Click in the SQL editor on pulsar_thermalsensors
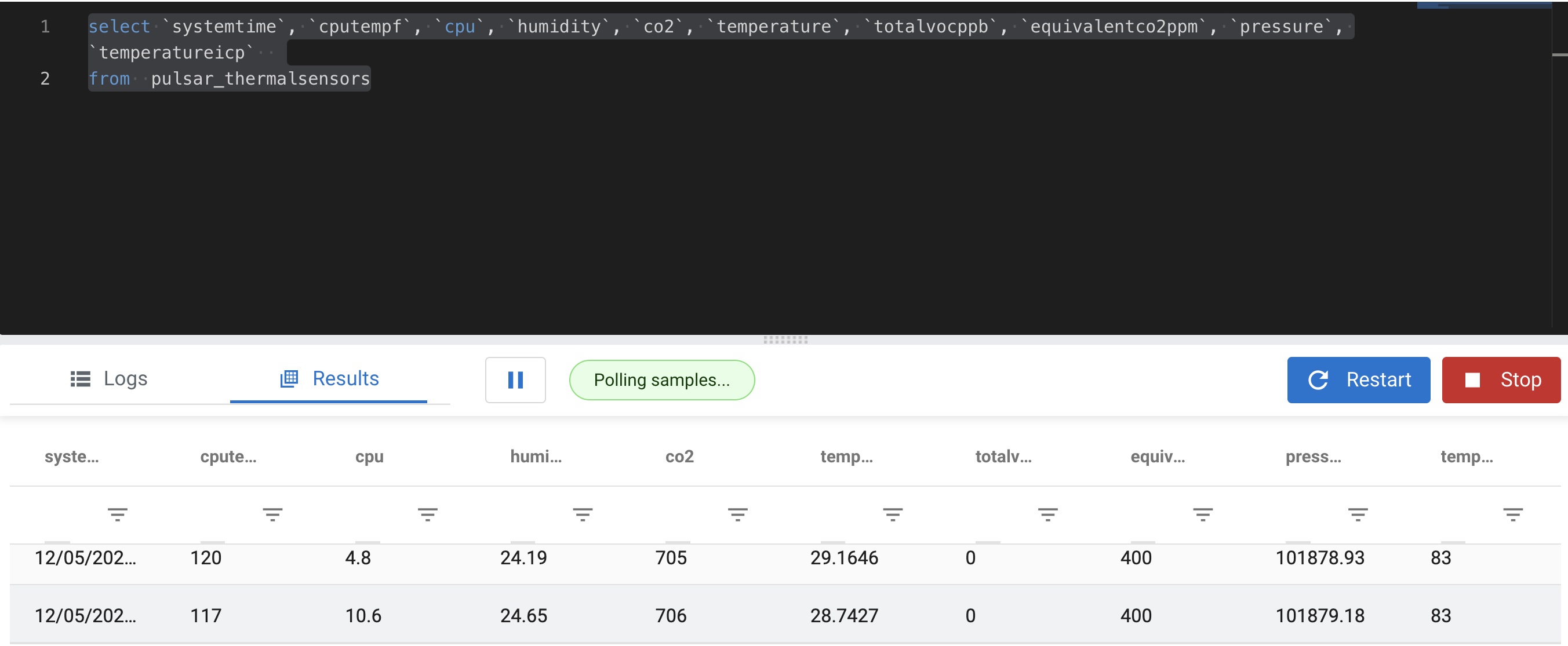 click(260, 78)
